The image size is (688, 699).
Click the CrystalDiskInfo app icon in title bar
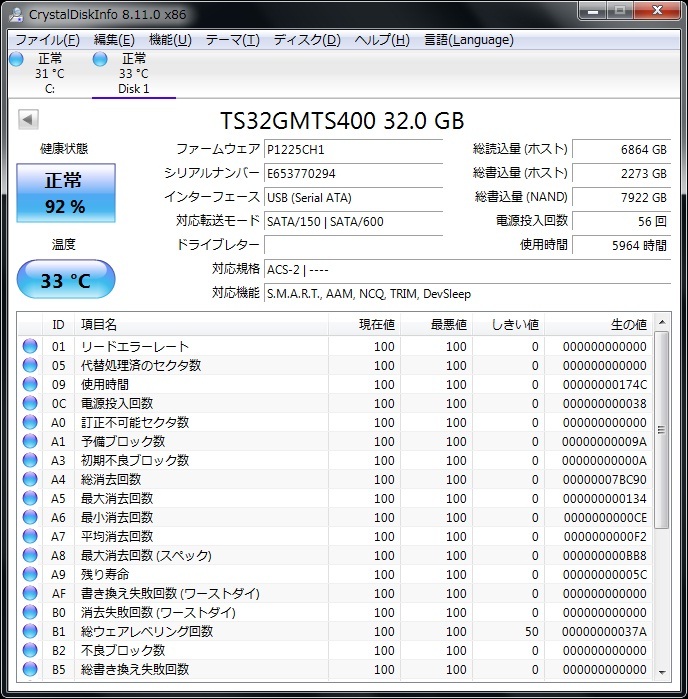coord(16,14)
